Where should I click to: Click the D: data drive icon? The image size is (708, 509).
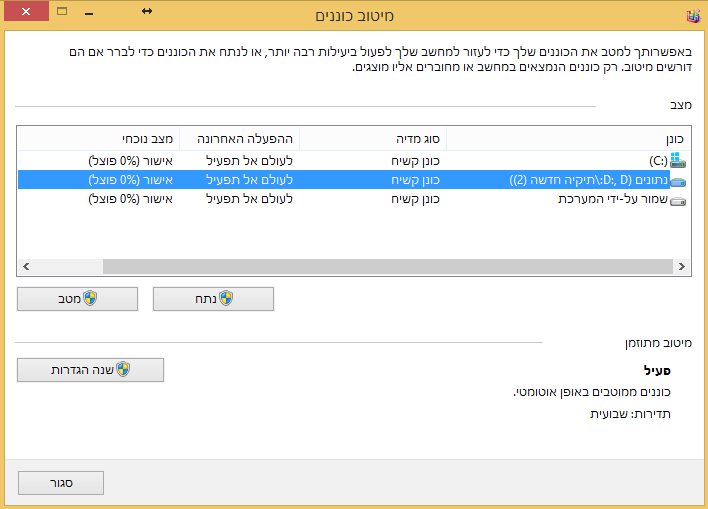[678, 182]
